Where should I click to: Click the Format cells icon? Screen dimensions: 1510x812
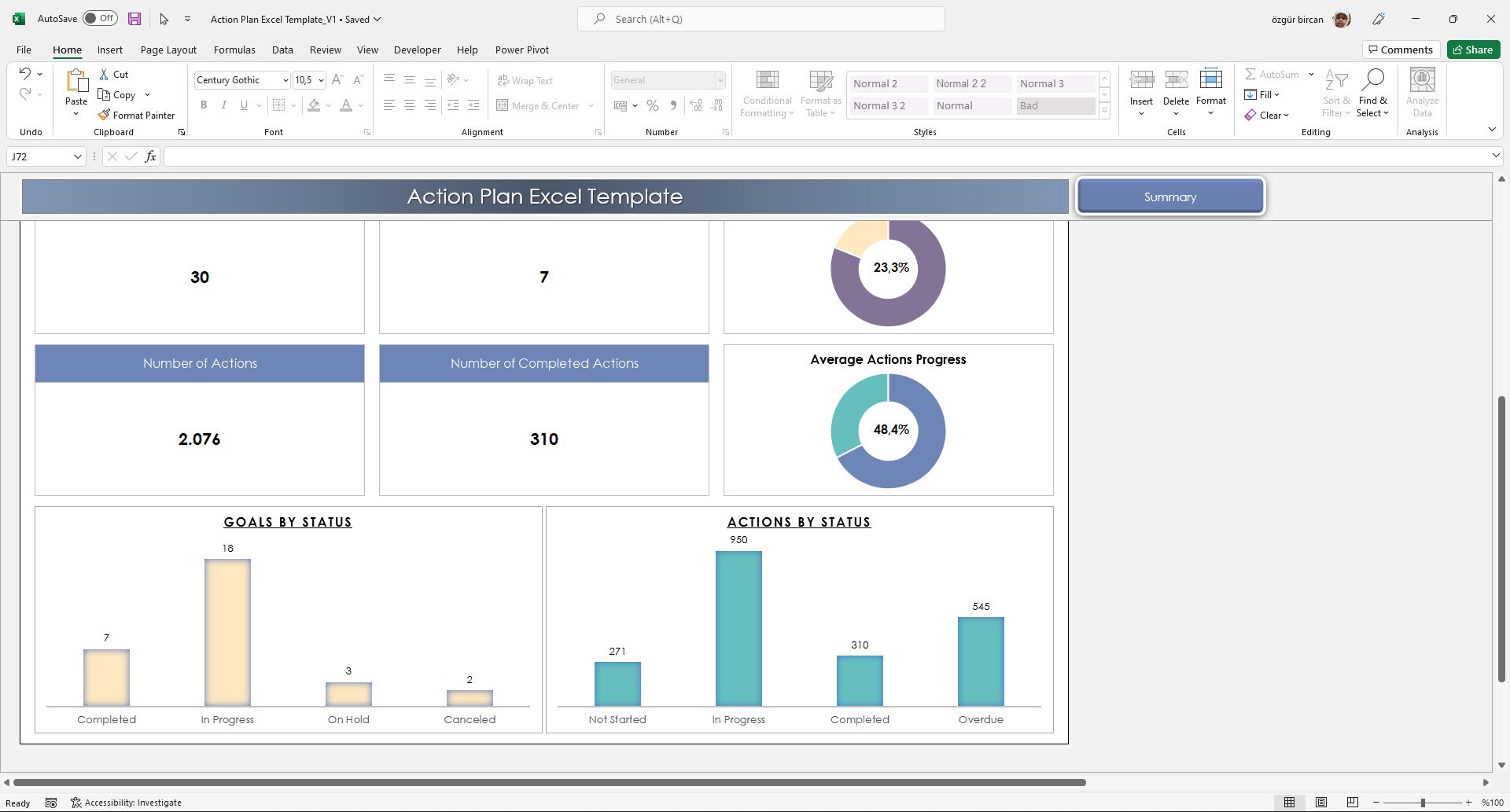(1211, 79)
